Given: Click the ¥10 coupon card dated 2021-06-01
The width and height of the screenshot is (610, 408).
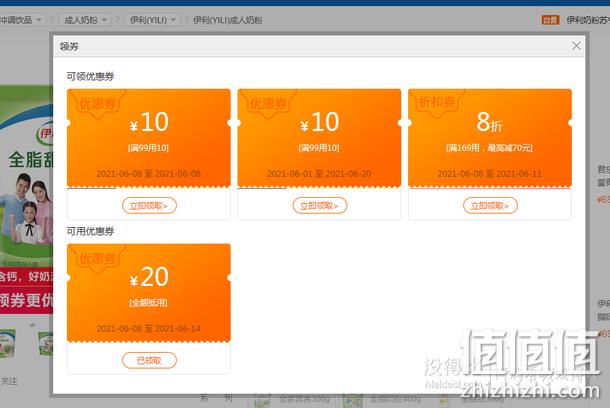Looking at the screenshot, I should click(319, 138).
